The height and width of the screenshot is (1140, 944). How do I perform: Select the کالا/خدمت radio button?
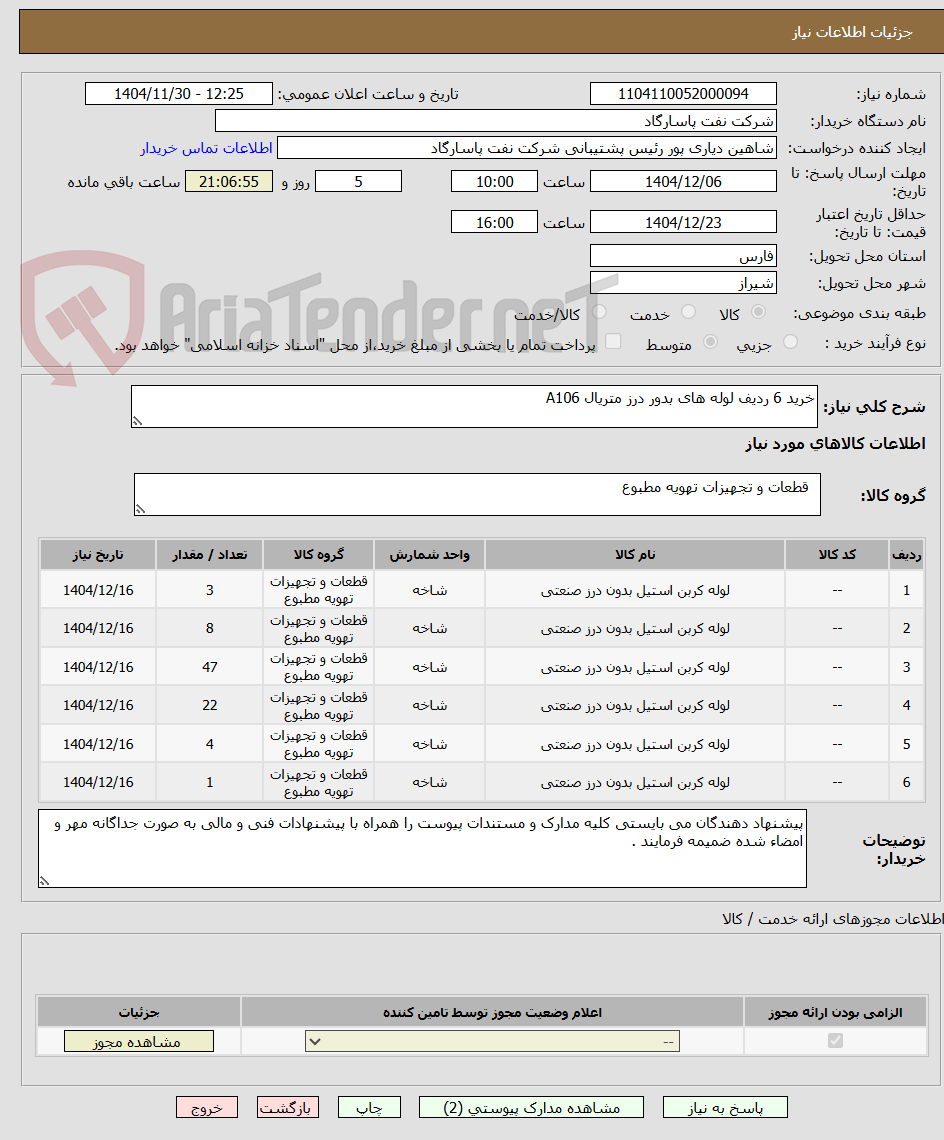(599, 312)
